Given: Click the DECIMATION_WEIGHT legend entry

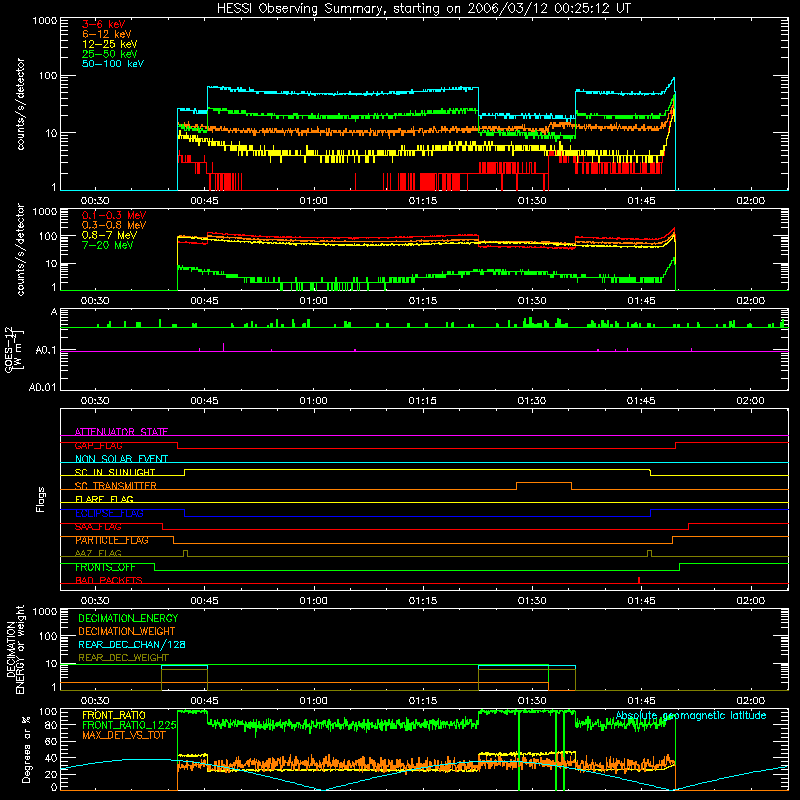Looking at the screenshot, I should [127, 631].
